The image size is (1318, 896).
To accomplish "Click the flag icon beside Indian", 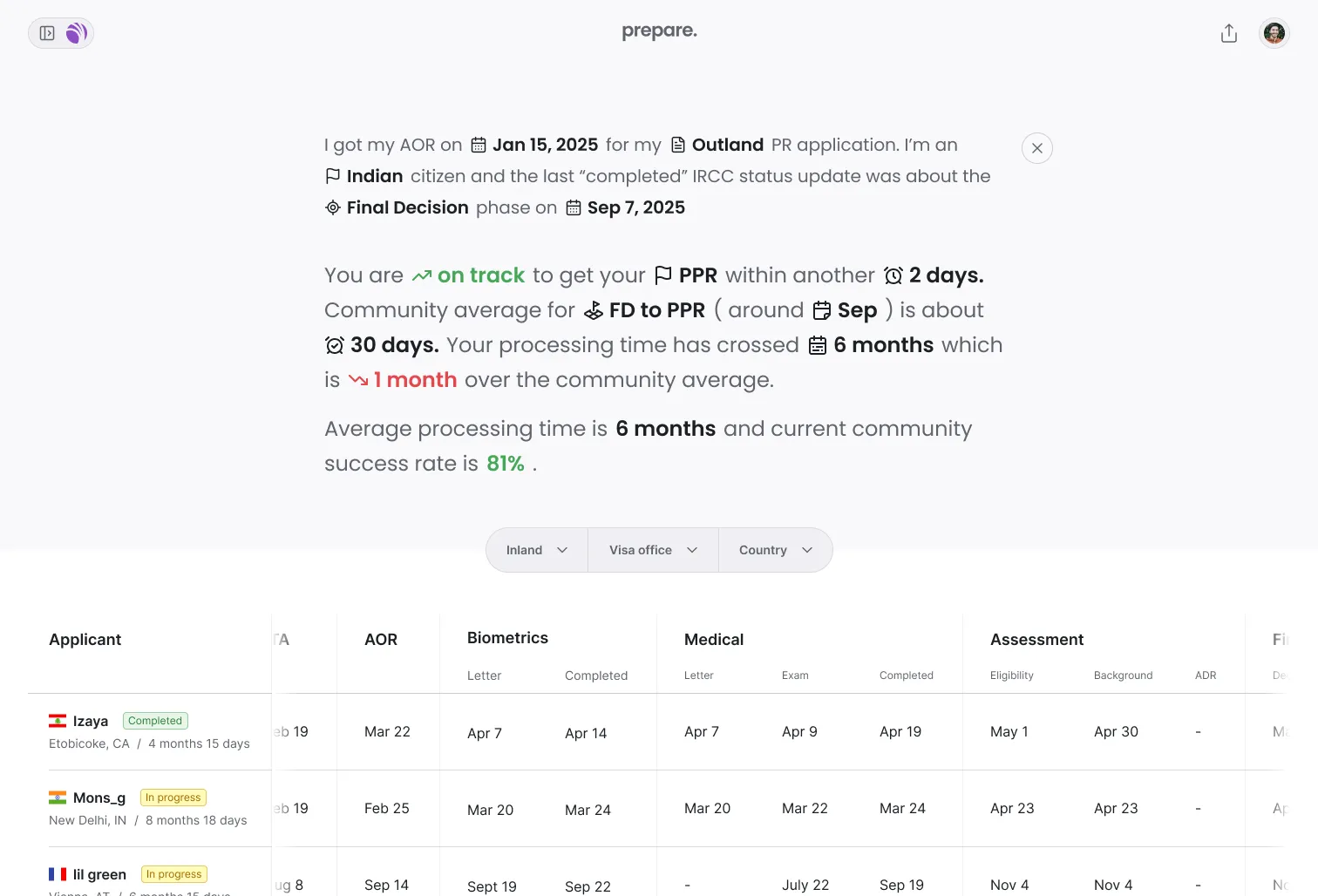I will tap(332, 176).
